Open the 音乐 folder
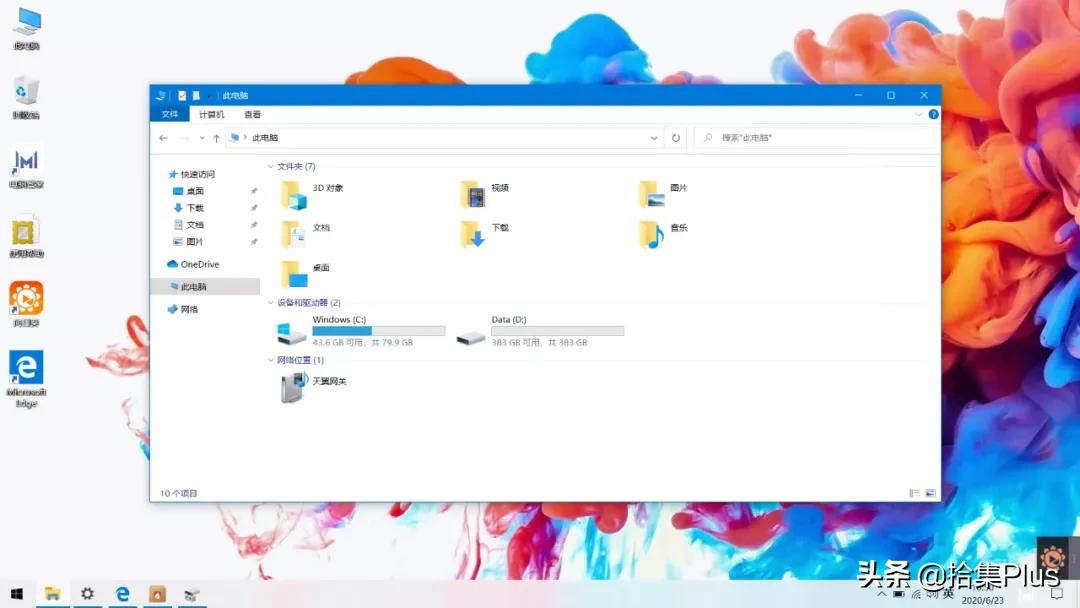 (680, 228)
